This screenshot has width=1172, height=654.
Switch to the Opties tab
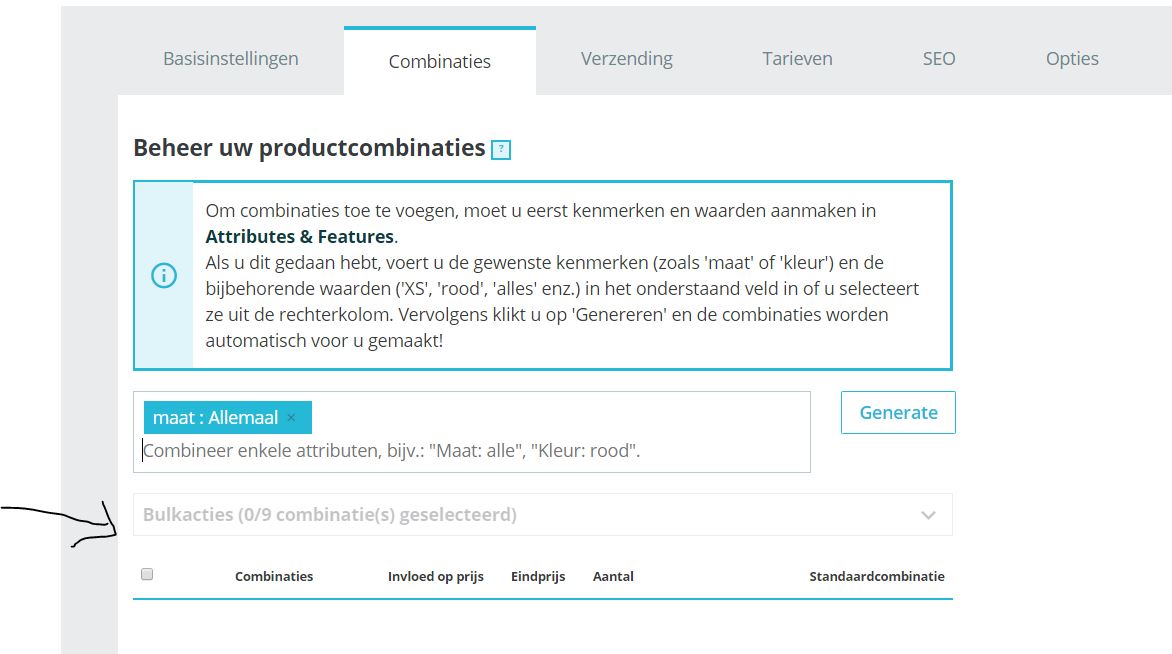pyautogui.click(x=1072, y=58)
